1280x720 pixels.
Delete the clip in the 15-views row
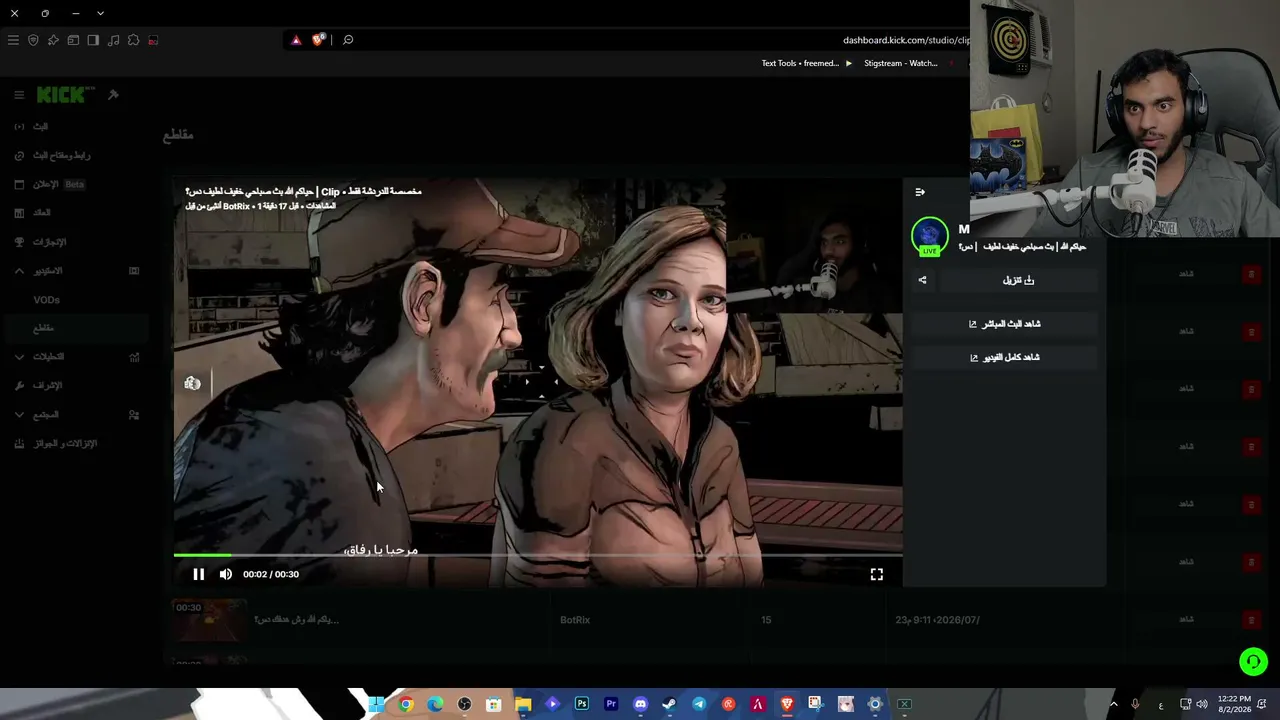point(1251,619)
